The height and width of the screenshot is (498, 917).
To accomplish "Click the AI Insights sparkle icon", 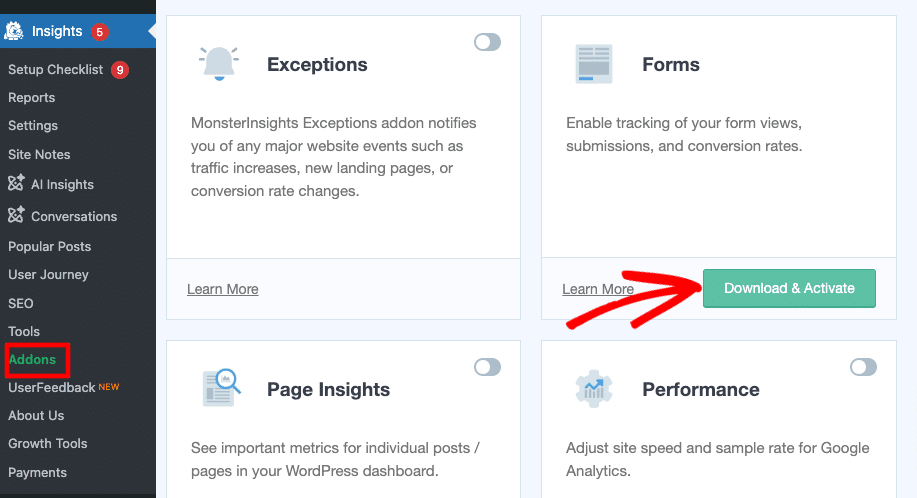I will pos(16,184).
